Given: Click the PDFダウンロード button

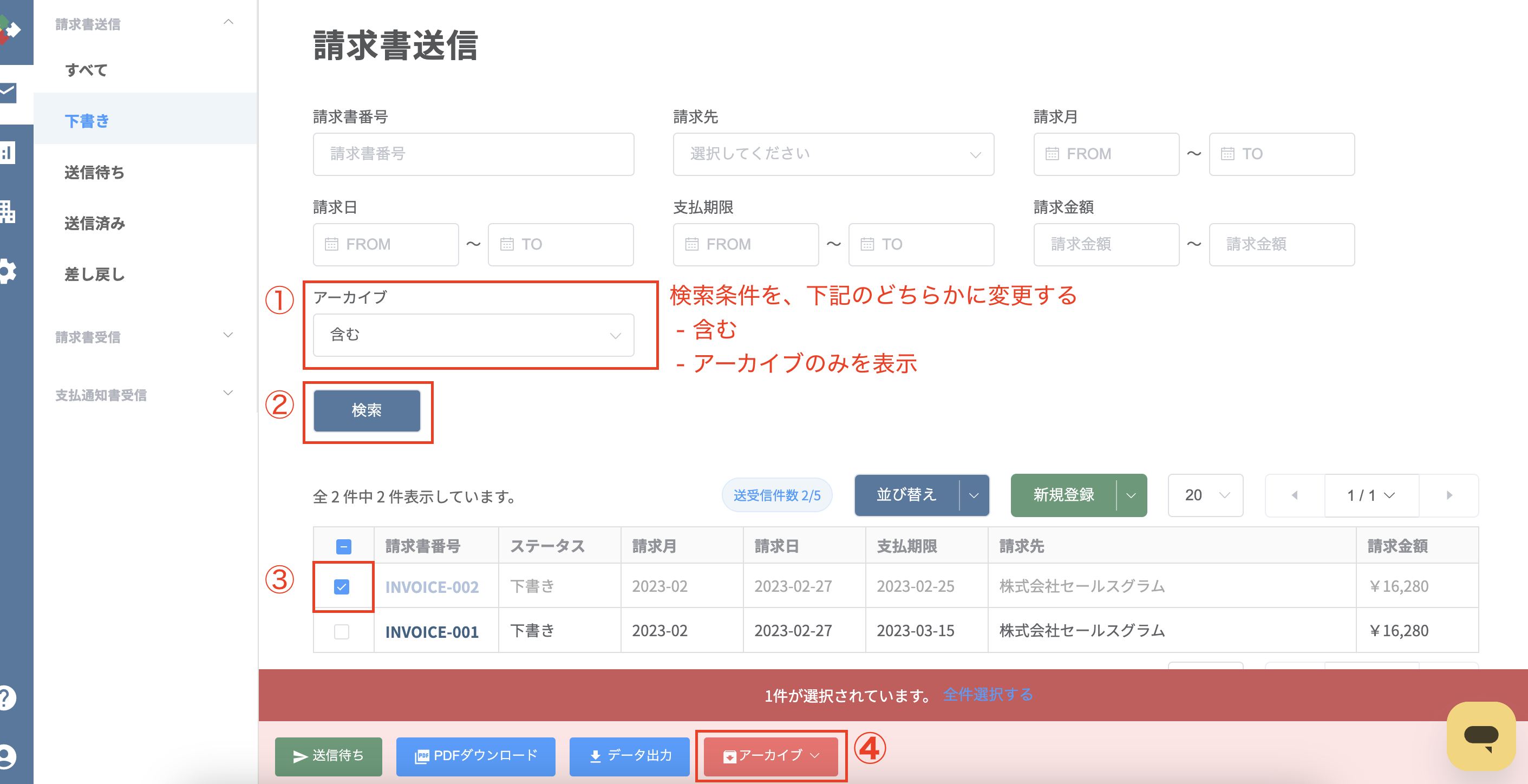Looking at the screenshot, I should click(476, 756).
